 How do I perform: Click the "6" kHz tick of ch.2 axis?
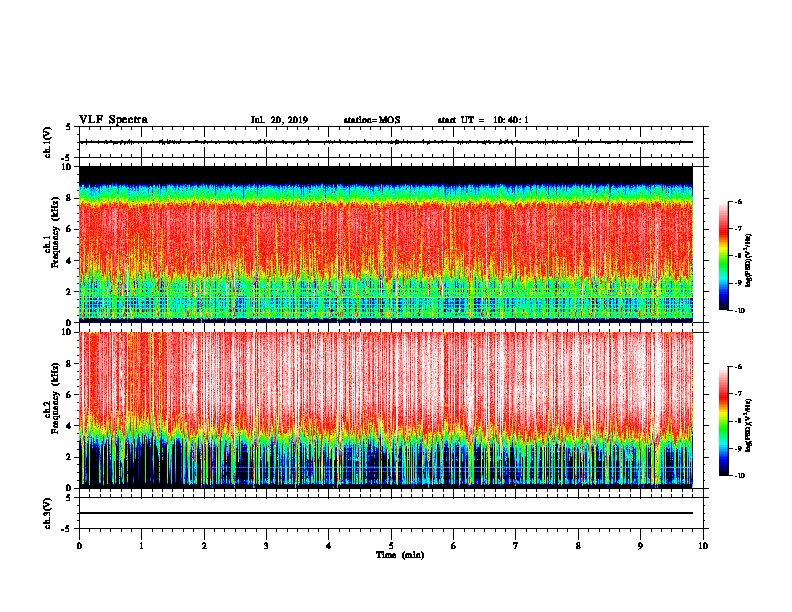click(x=71, y=394)
